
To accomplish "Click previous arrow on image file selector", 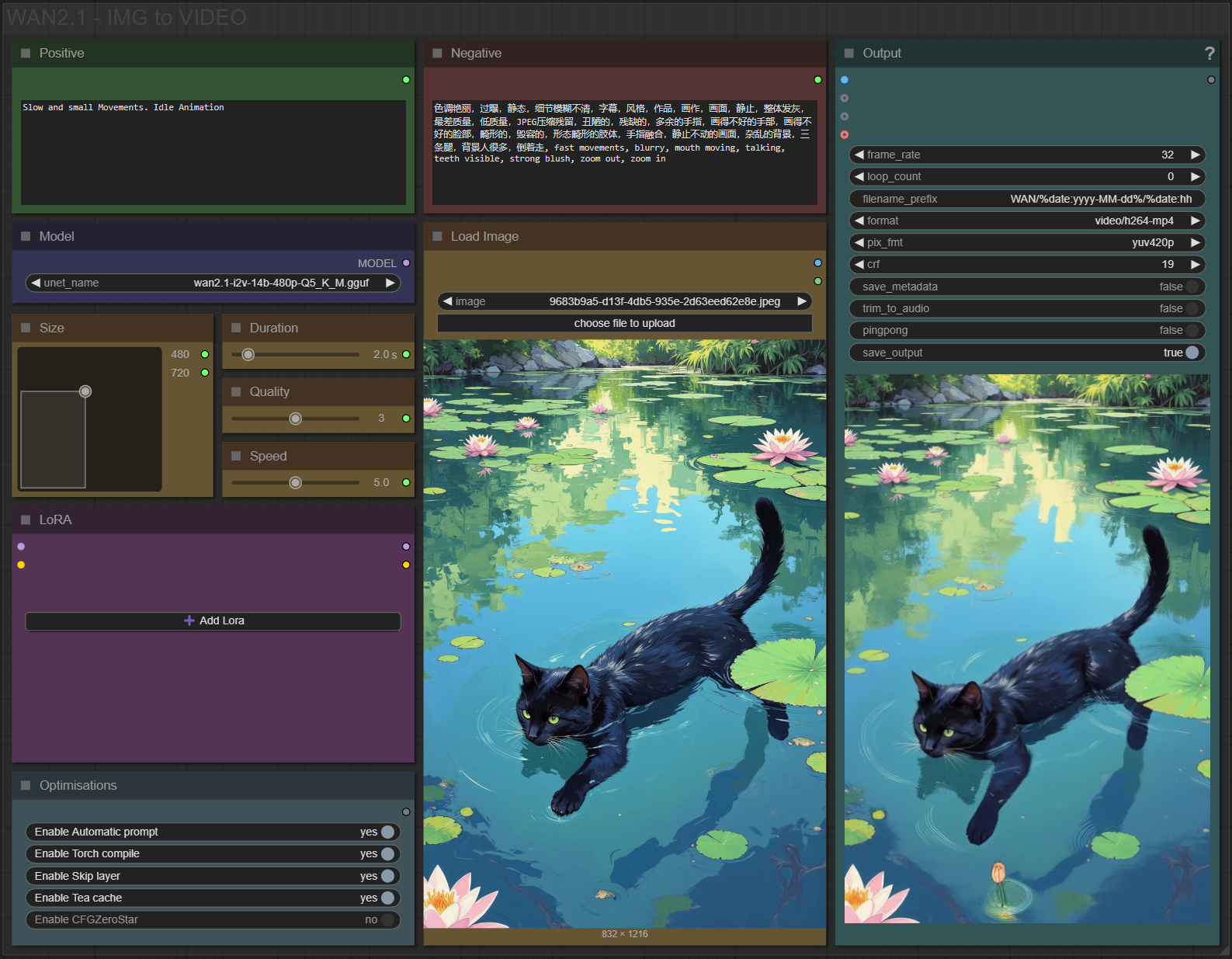I will tap(447, 301).
